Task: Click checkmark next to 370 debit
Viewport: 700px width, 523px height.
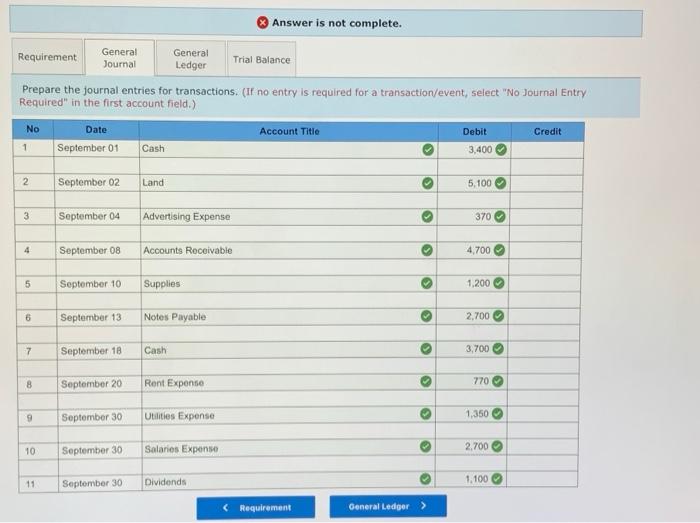Action: pyautogui.click(x=500, y=216)
